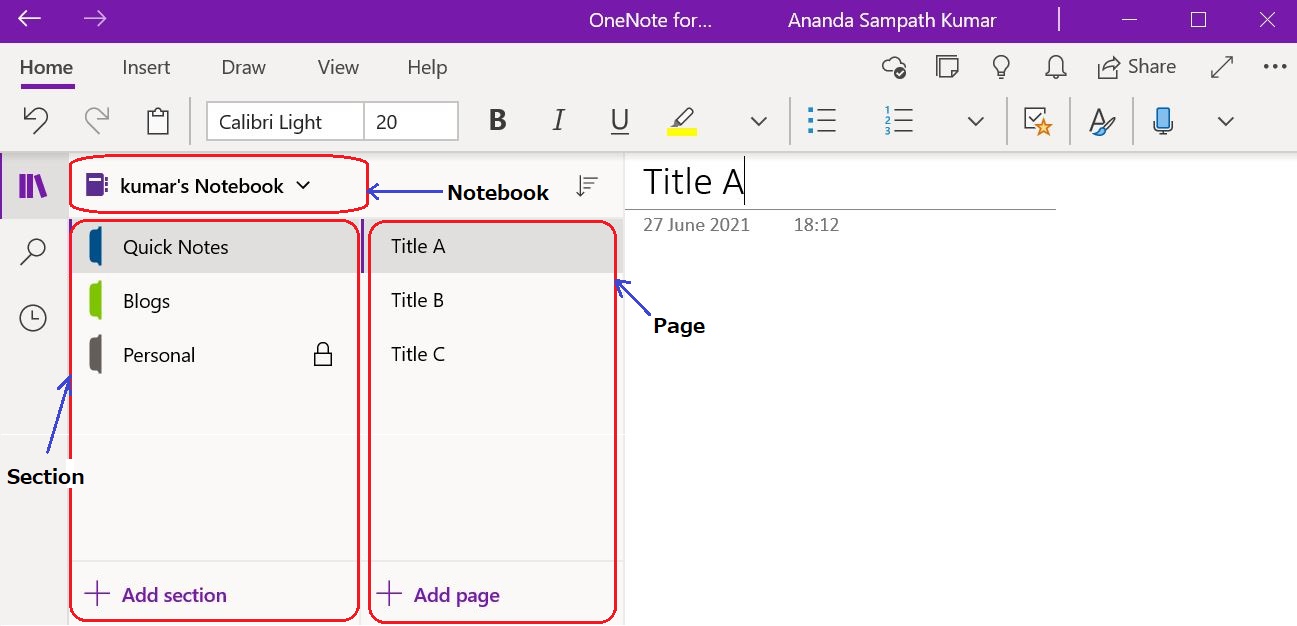The height and width of the screenshot is (626, 1297).
Task: Undo the last action
Action: pos(35,121)
